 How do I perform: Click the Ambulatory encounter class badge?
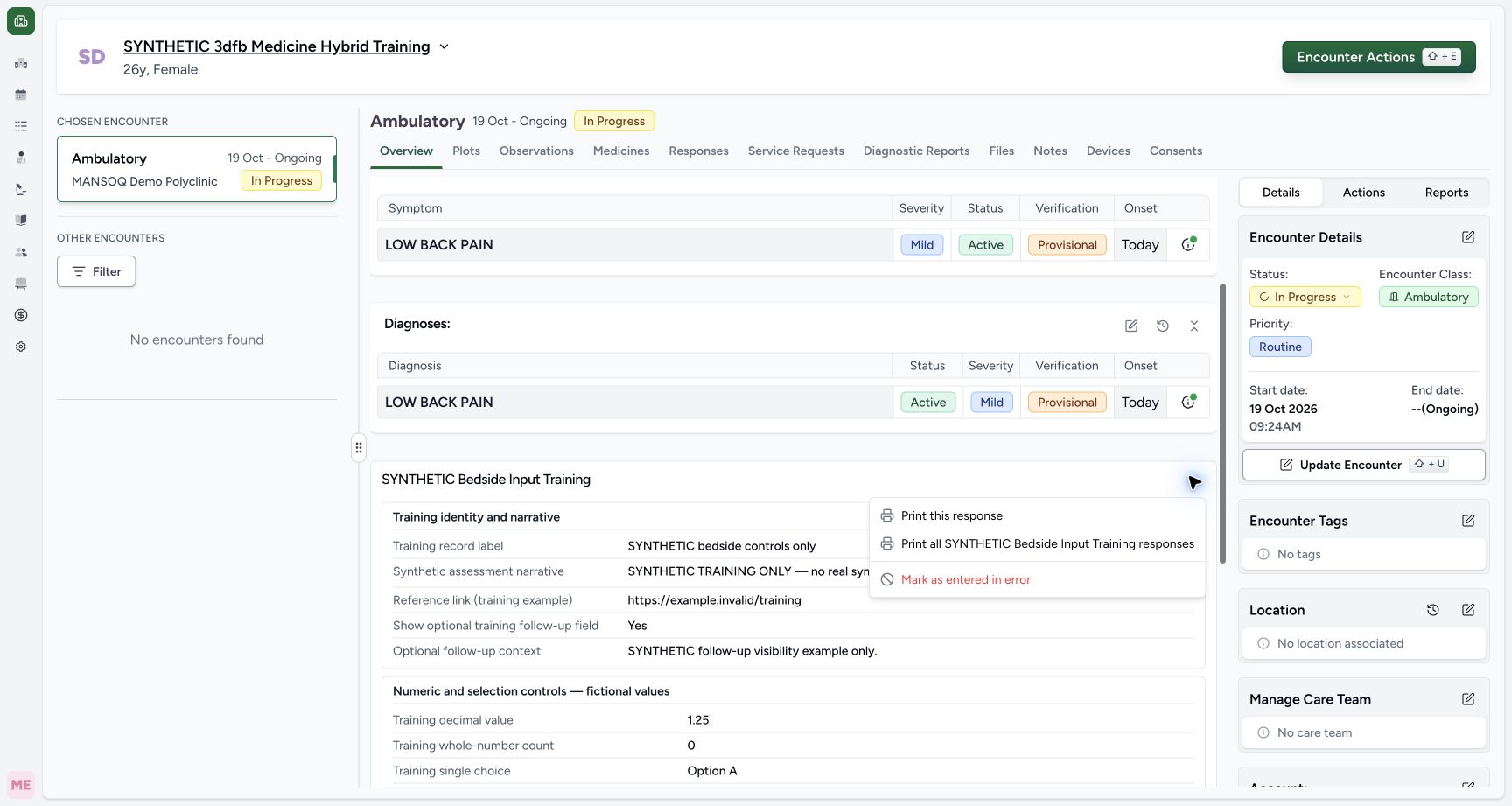click(1428, 297)
